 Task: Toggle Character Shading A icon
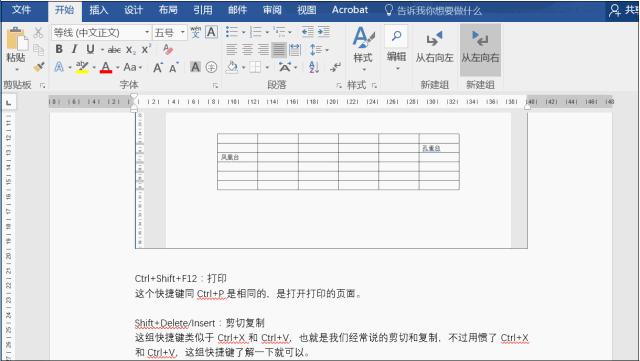tap(195, 67)
